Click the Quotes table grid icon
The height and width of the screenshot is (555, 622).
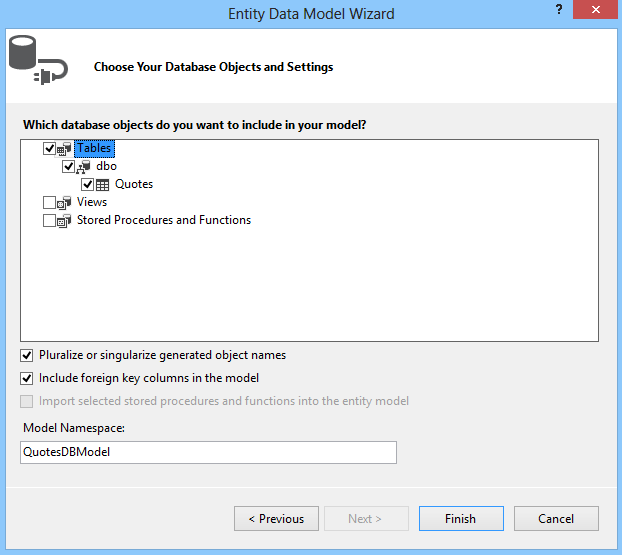102,185
